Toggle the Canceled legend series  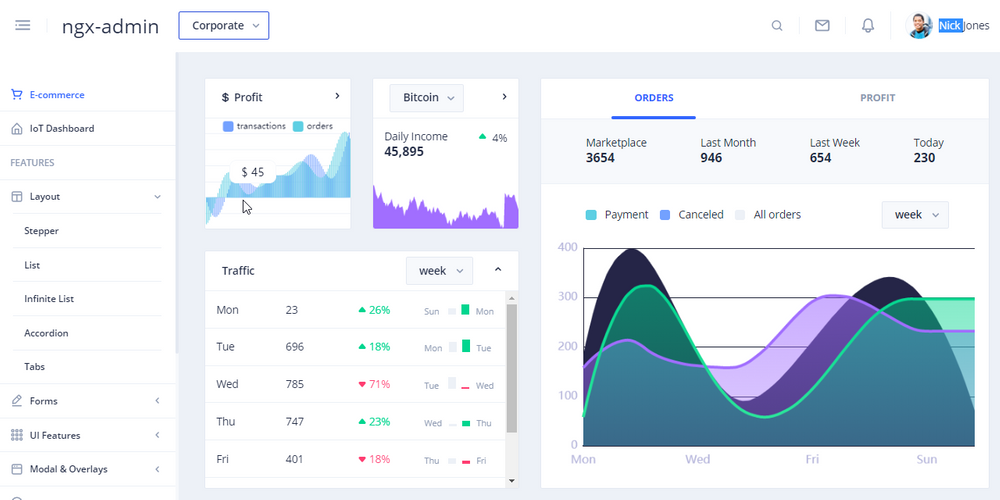[691, 215]
